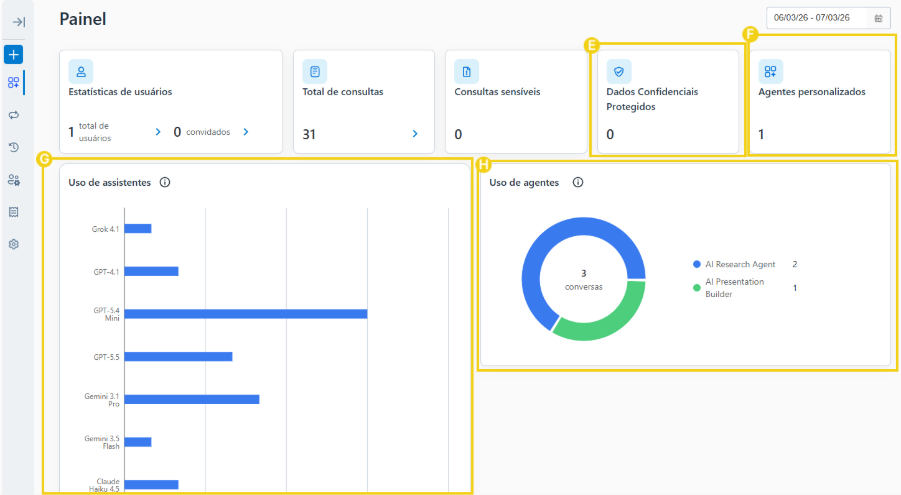This screenshot has width=901, height=495.
Task: Expand Total de consultas chevron arrow
Action: pos(415,134)
